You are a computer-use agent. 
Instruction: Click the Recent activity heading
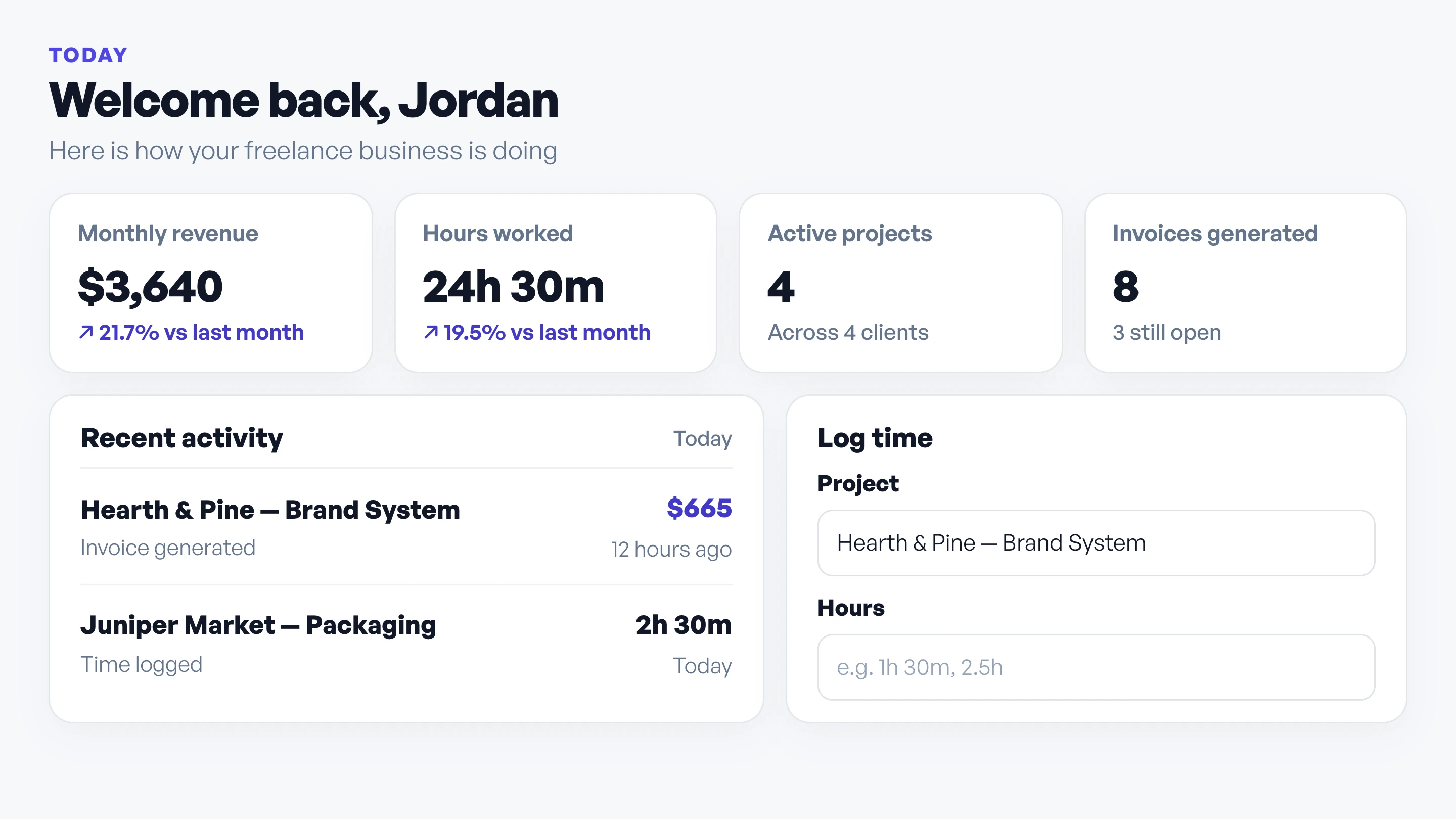point(181,439)
